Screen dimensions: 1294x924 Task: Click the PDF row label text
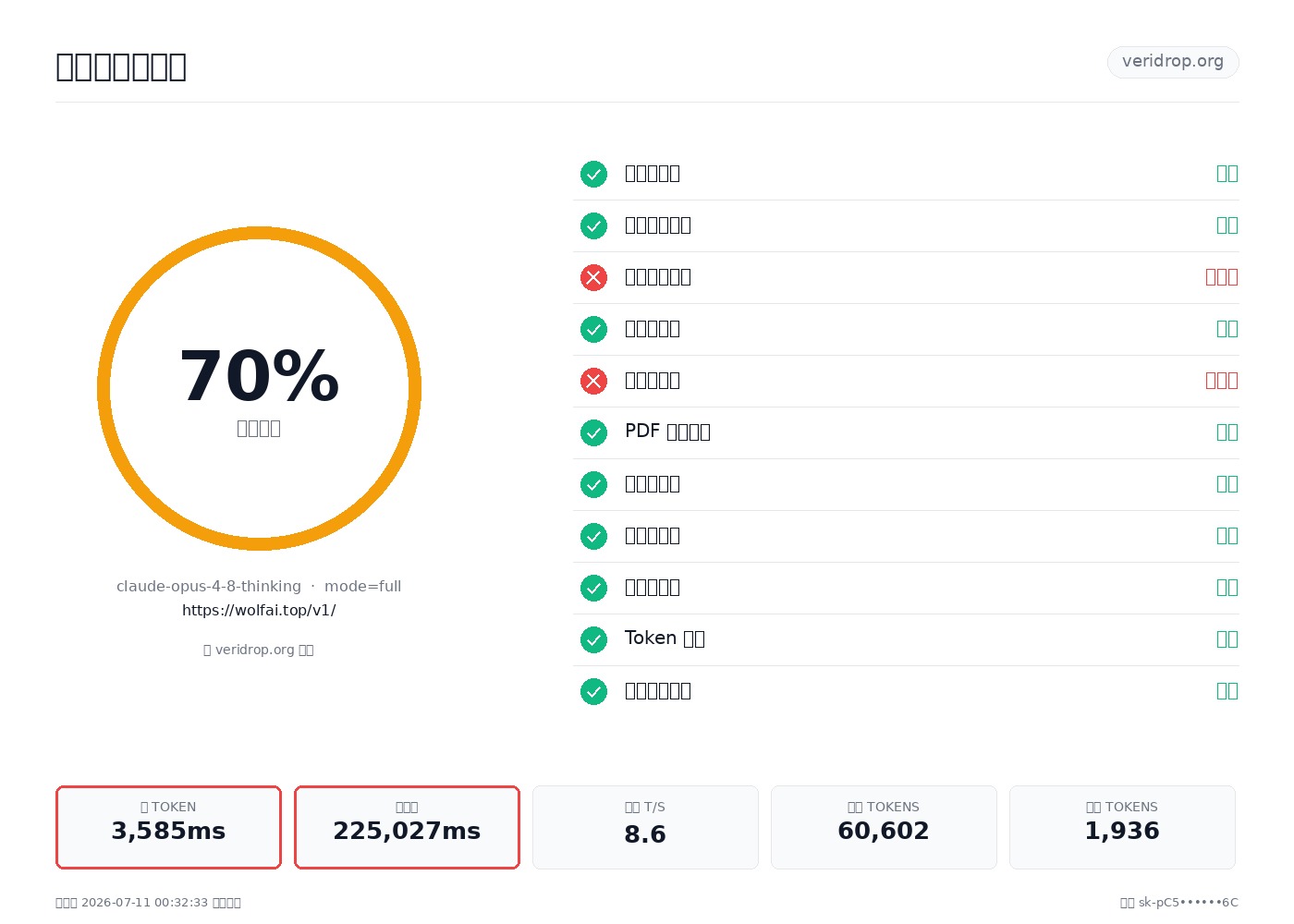pyautogui.click(x=667, y=432)
